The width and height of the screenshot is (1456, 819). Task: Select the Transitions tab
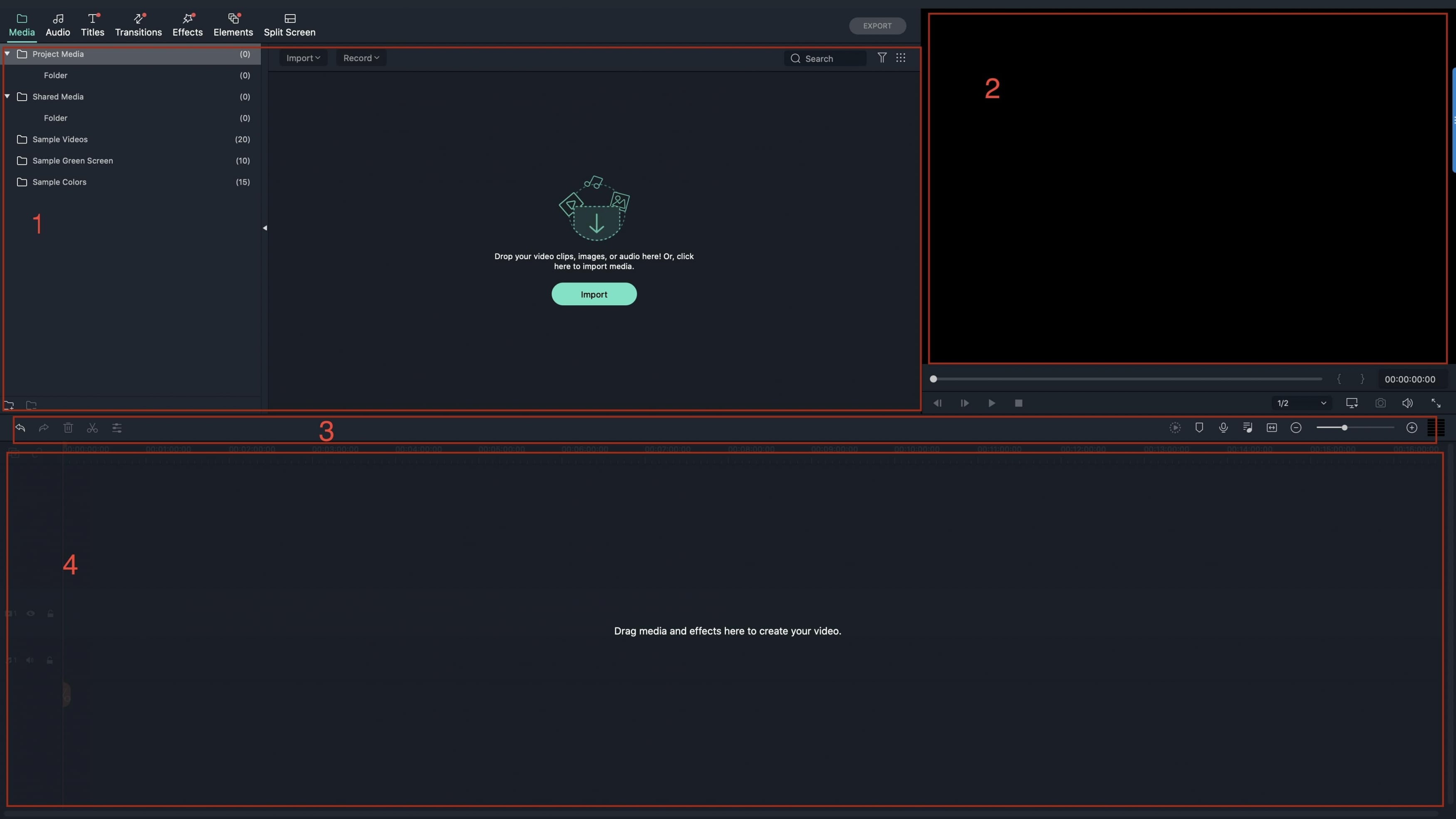[138, 32]
